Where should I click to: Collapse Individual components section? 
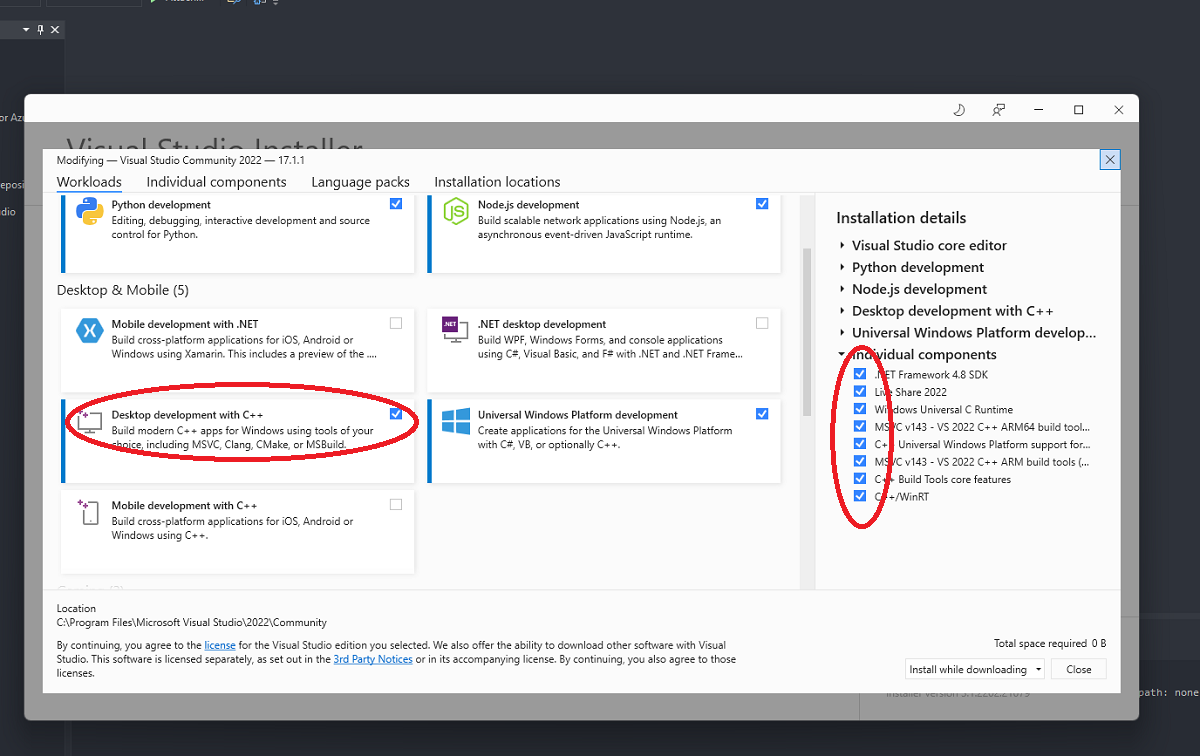pos(843,354)
